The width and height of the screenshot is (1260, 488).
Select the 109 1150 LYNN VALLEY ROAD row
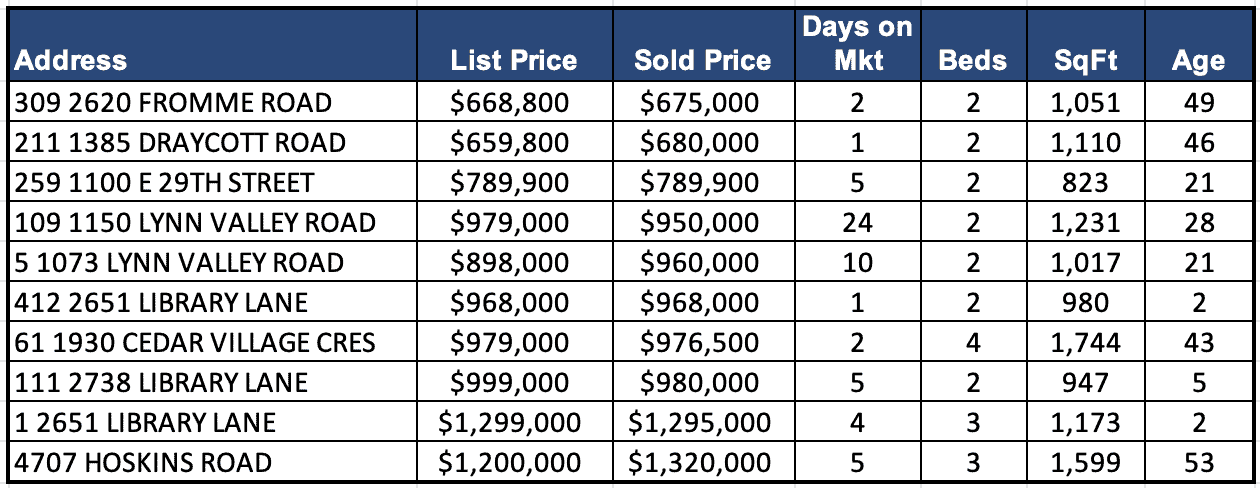coord(195,223)
